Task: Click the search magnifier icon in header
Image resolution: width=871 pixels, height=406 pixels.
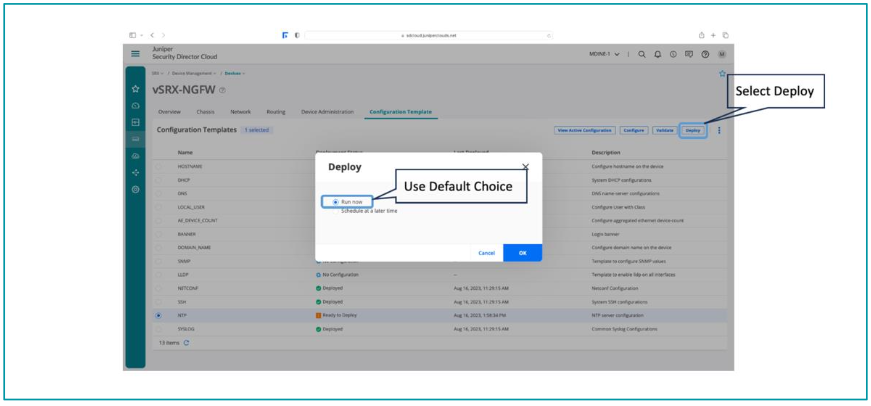Action: 642,54
